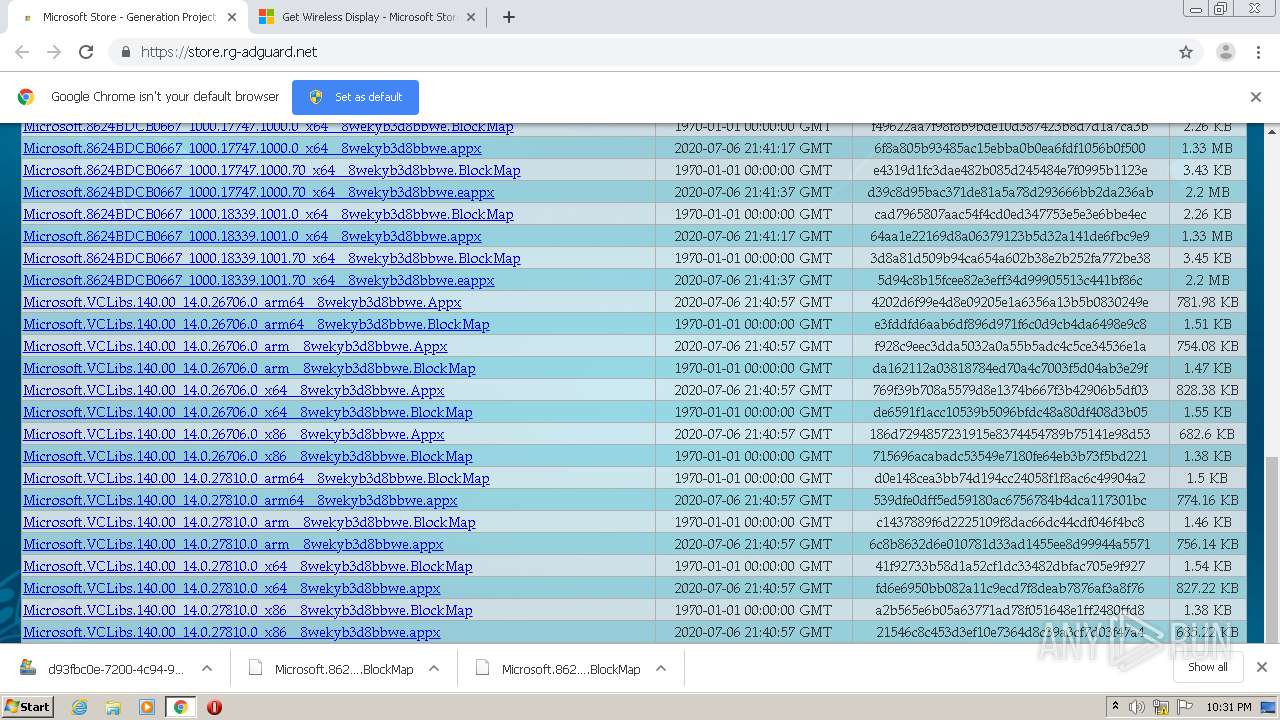Go back using browser back arrow
This screenshot has width=1280, height=720.
pos(22,52)
